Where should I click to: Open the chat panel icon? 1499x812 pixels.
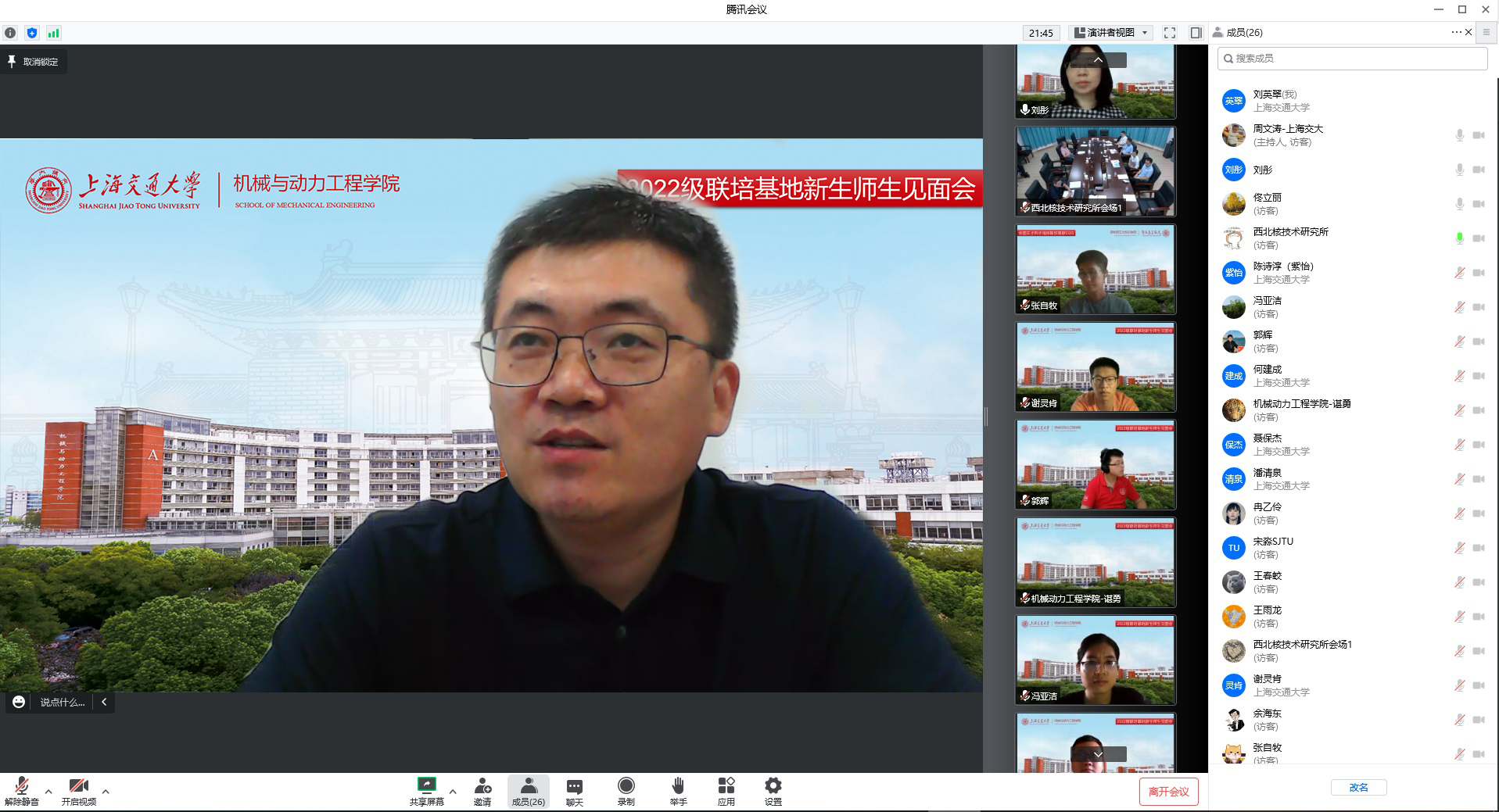[x=574, y=786]
